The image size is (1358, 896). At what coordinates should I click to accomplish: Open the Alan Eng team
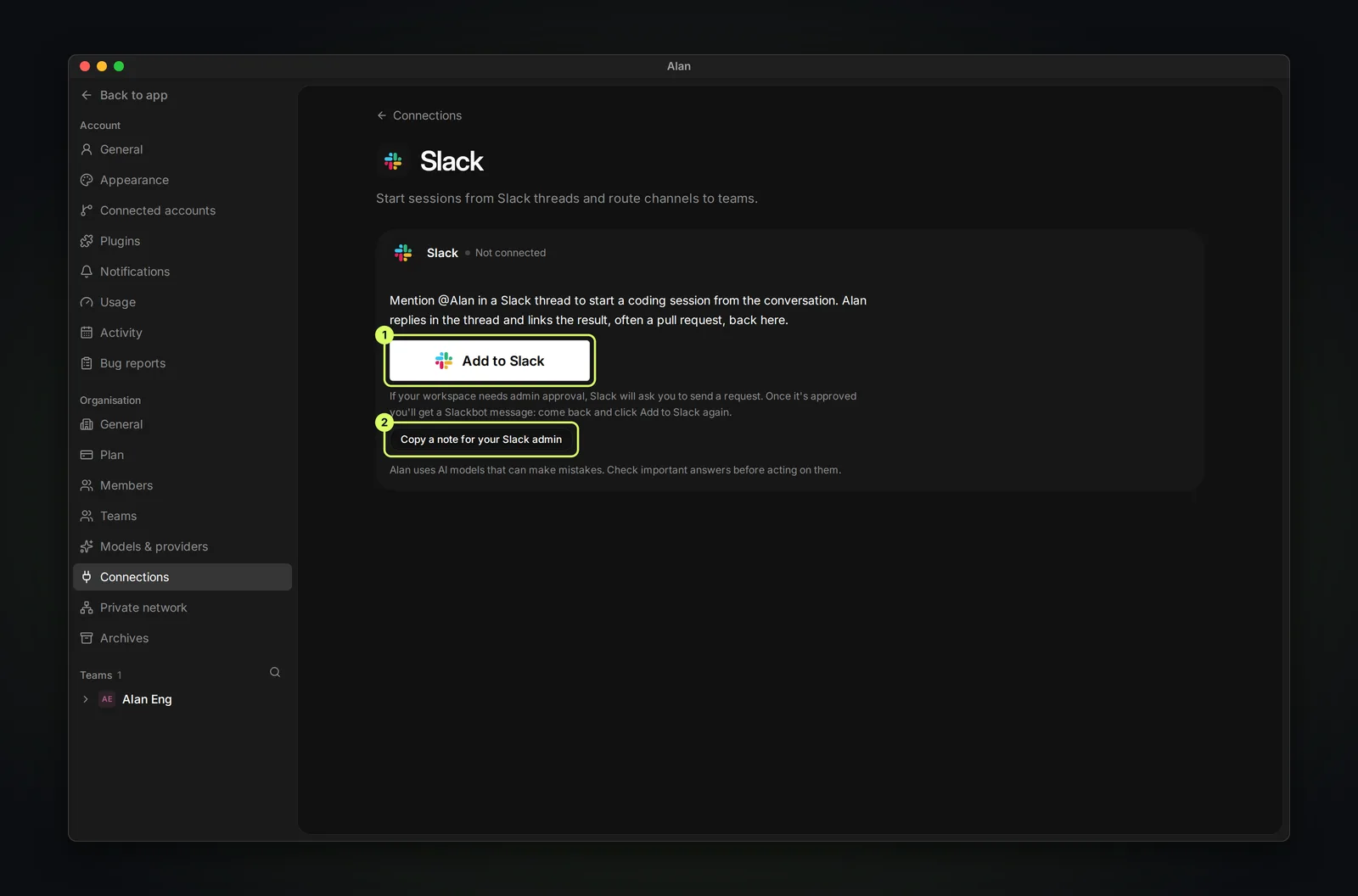click(x=147, y=699)
